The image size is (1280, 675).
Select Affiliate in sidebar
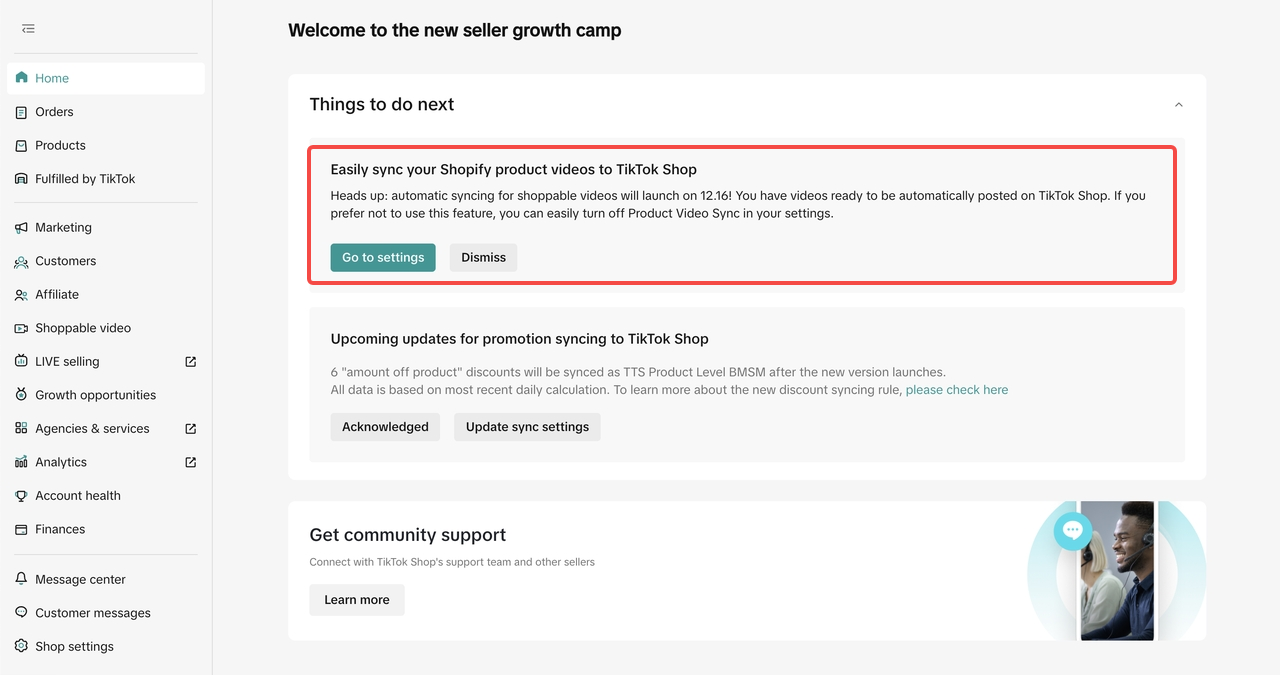coord(57,295)
